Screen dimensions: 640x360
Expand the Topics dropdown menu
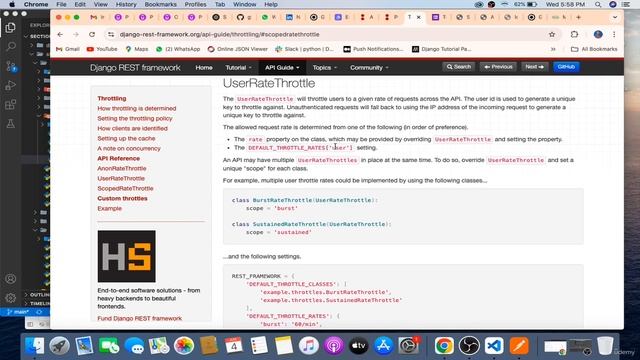click(x=324, y=68)
